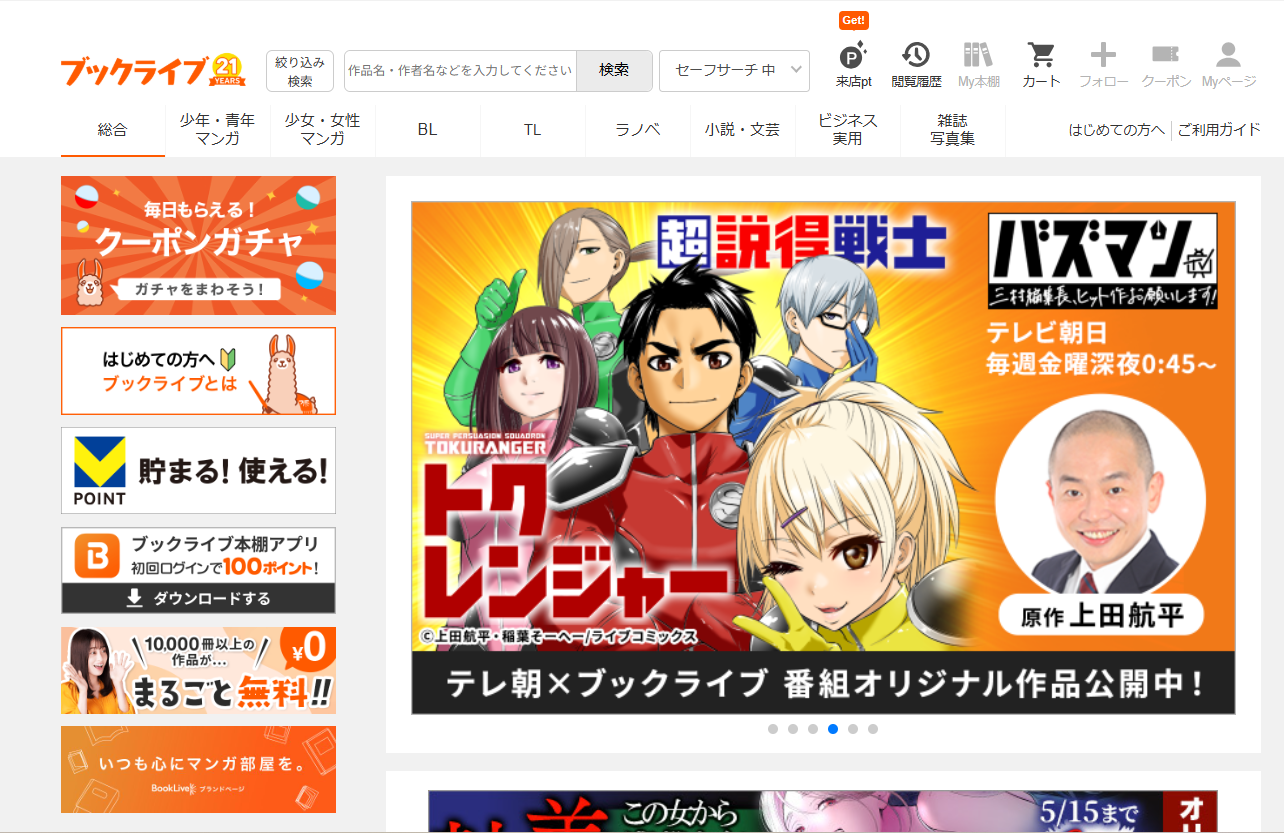Open the Myページ profile icon
This screenshot has height=833, width=1284.
1228,66
